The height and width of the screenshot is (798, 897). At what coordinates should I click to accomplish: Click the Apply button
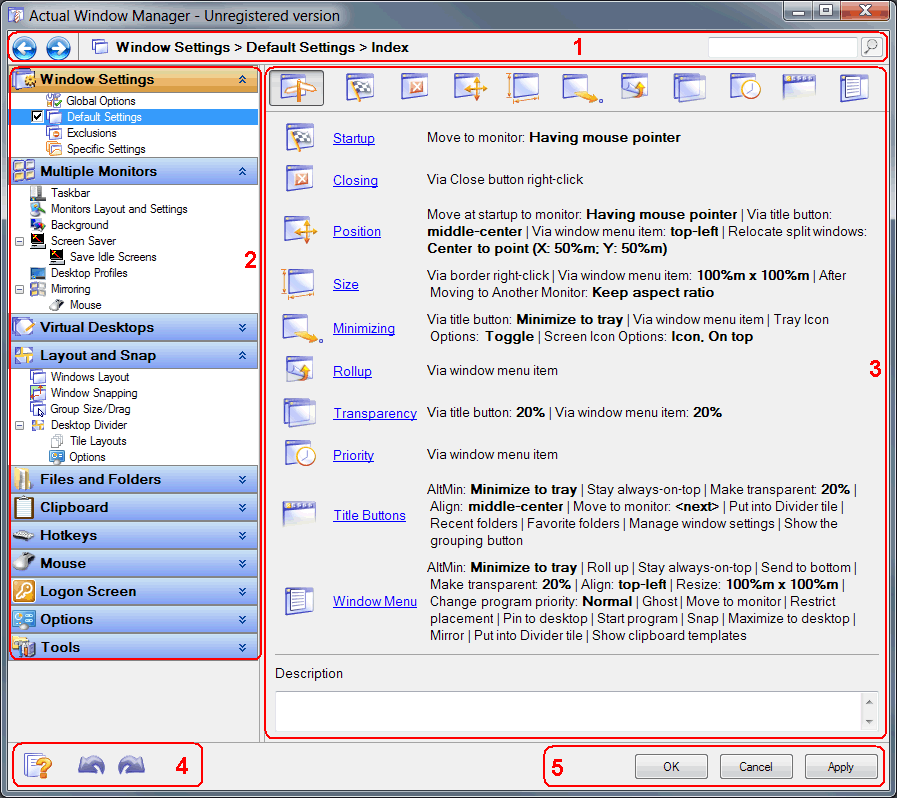(841, 767)
